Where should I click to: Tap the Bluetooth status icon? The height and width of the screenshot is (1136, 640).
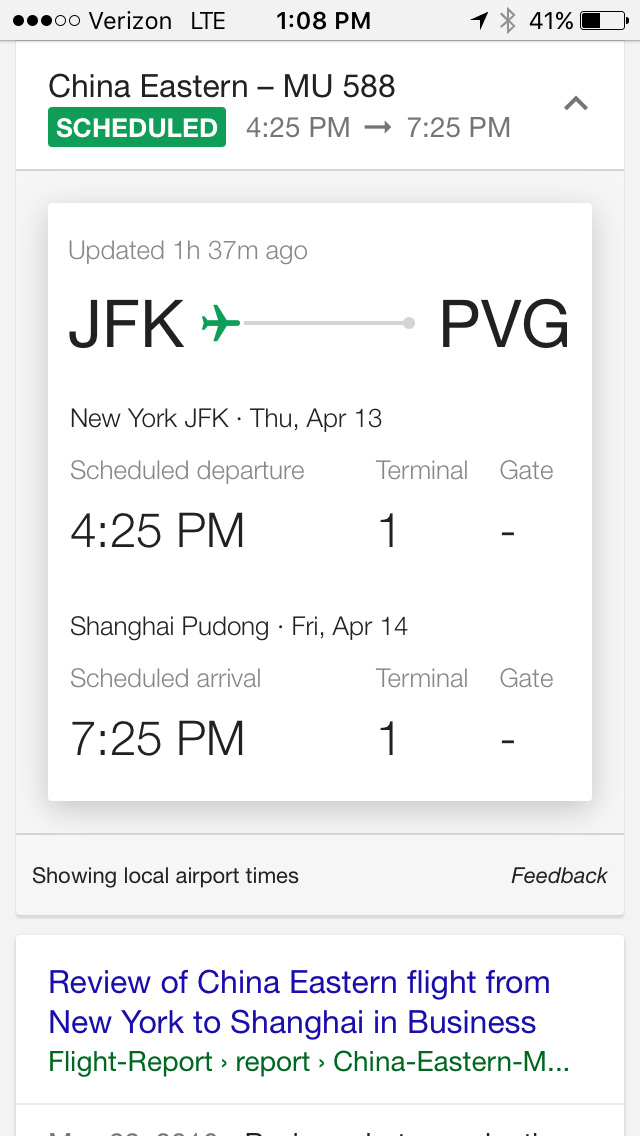(x=508, y=20)
